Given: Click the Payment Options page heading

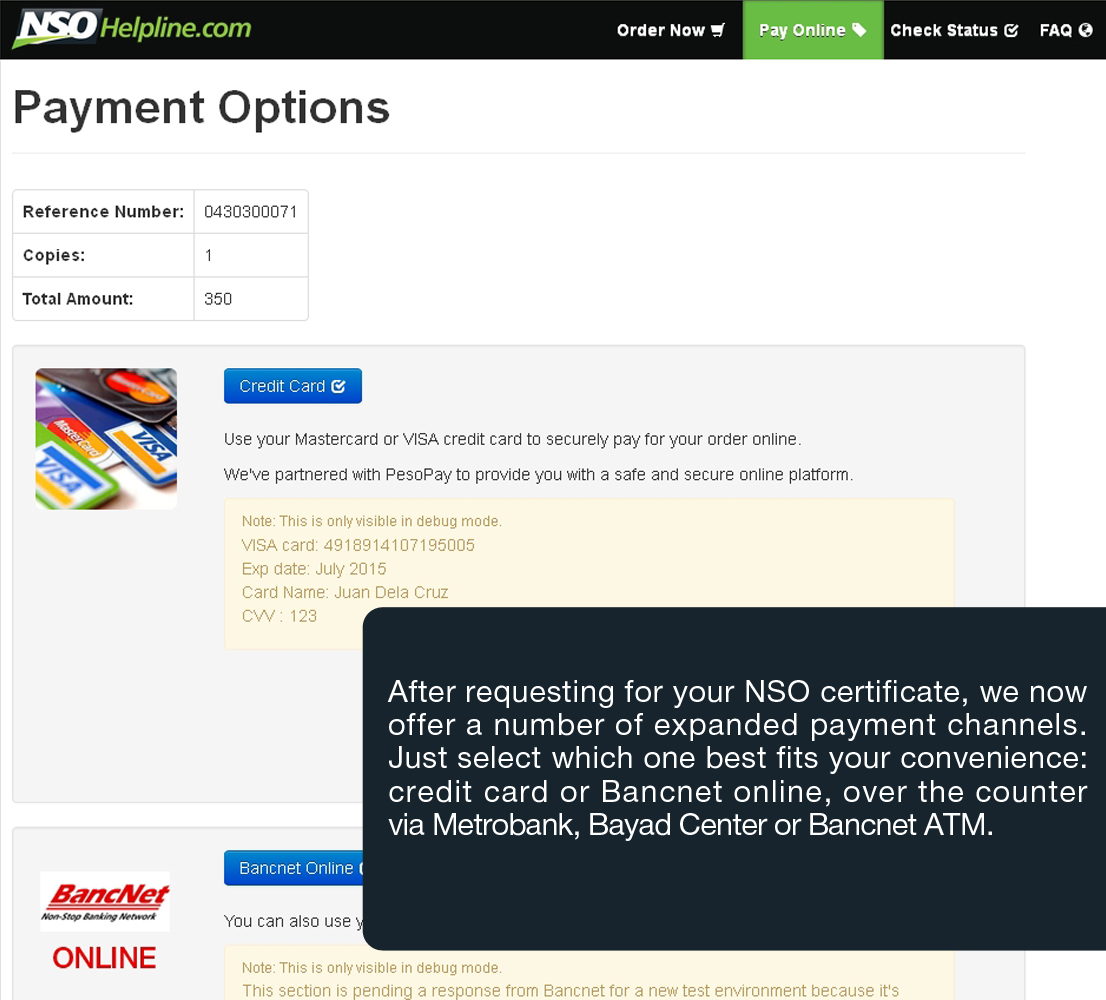Looking at the screenshot, I should (x=201, y=108).
